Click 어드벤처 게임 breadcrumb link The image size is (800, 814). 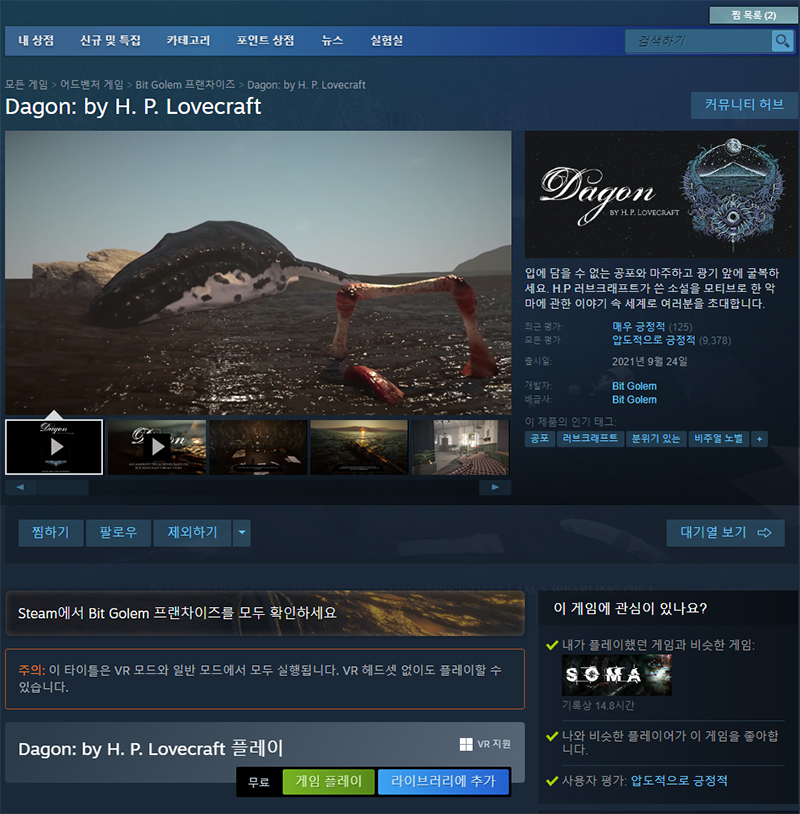click(x=92, y=85)
